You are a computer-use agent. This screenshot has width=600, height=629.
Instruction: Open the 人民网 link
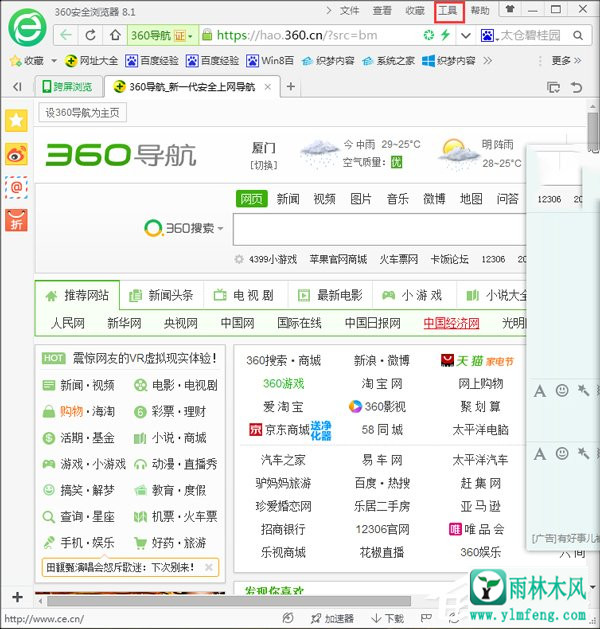click(x=68, y=323)
